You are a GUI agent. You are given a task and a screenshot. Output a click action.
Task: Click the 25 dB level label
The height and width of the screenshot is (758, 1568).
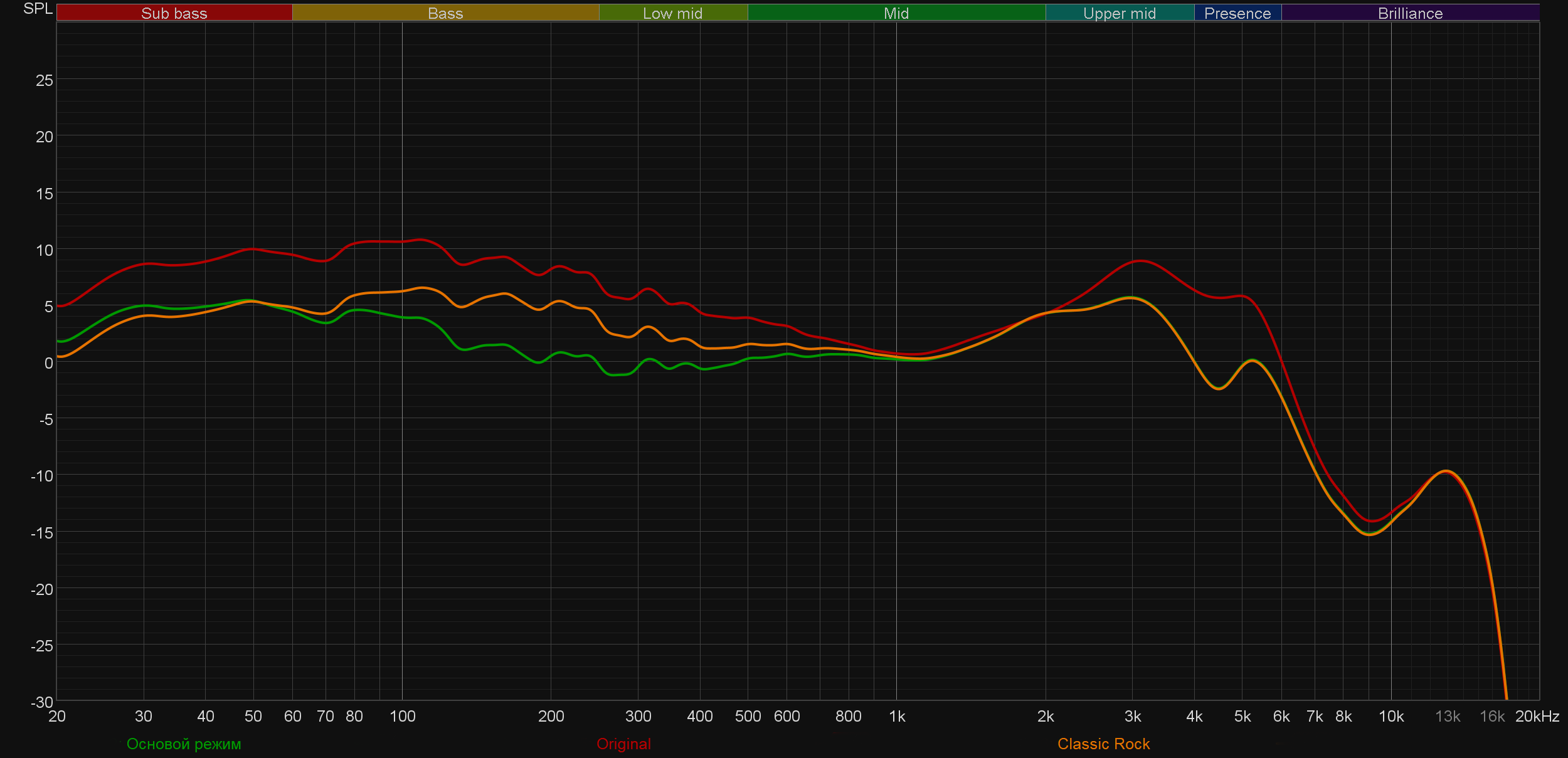[x=44, y=80]
